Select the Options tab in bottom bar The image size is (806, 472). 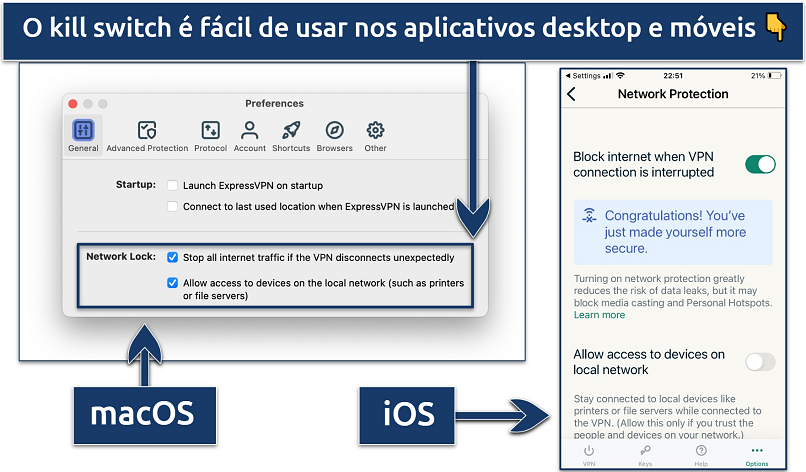(x=757, y=455)
